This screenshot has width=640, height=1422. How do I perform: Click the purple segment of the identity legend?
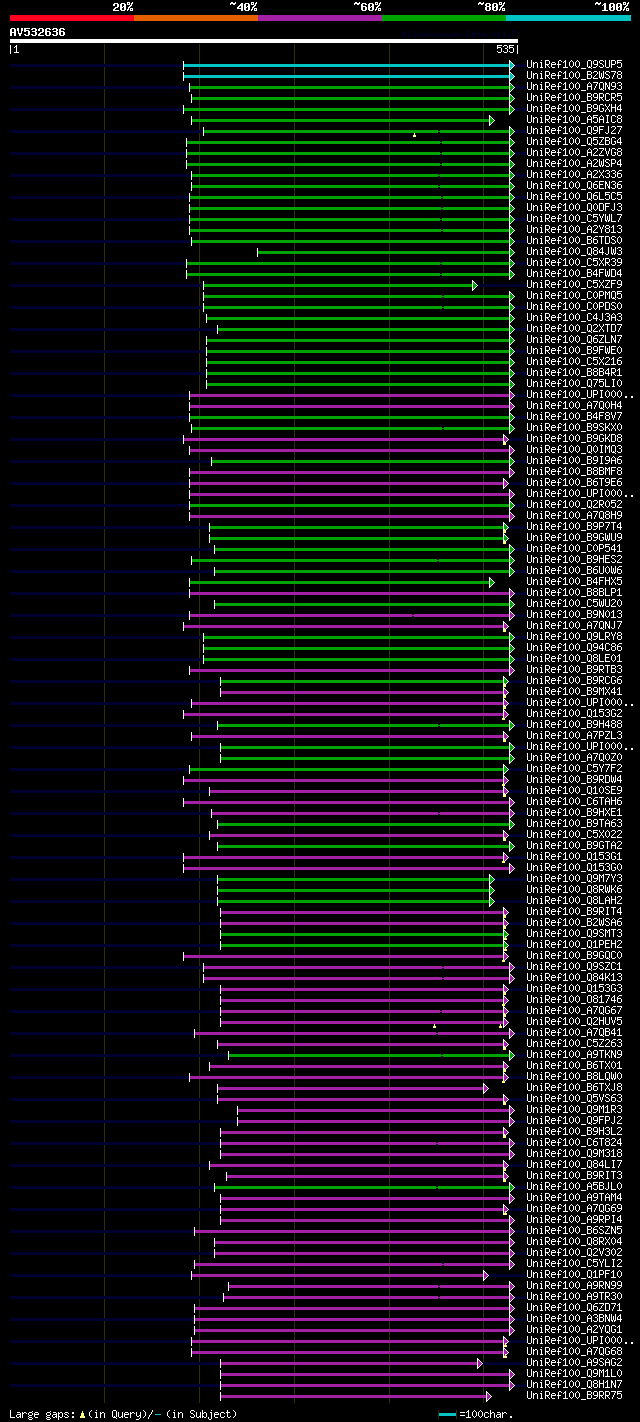tap(319, 18)
